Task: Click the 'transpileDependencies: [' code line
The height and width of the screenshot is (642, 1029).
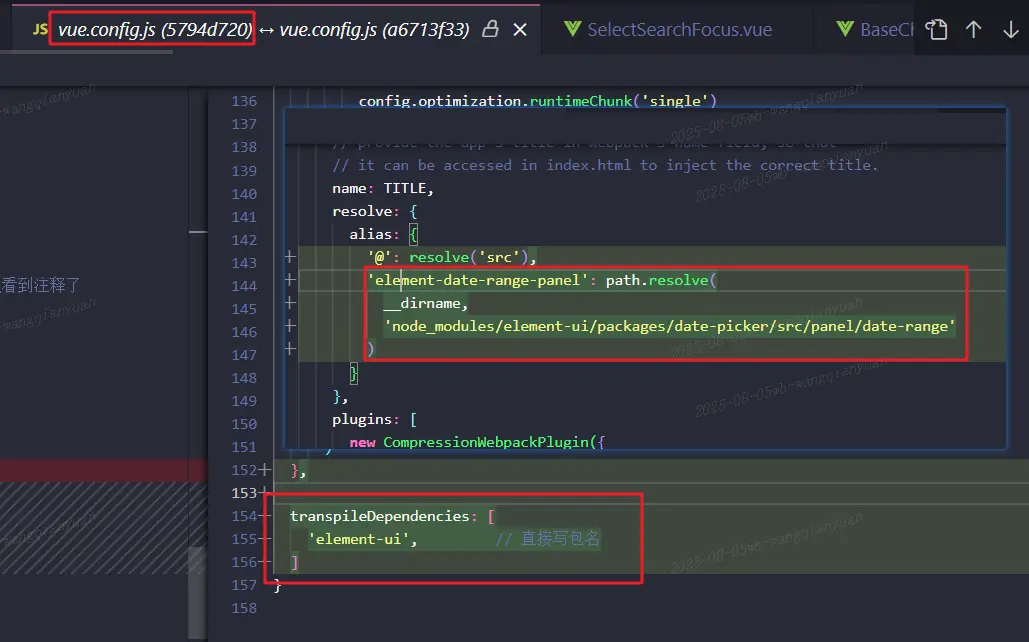Action: pos(392,516)
